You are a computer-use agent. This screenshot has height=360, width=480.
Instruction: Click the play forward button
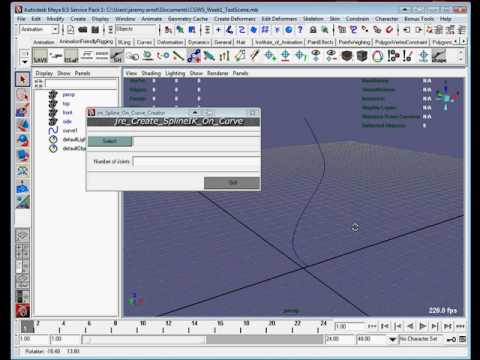click(422, 326)
